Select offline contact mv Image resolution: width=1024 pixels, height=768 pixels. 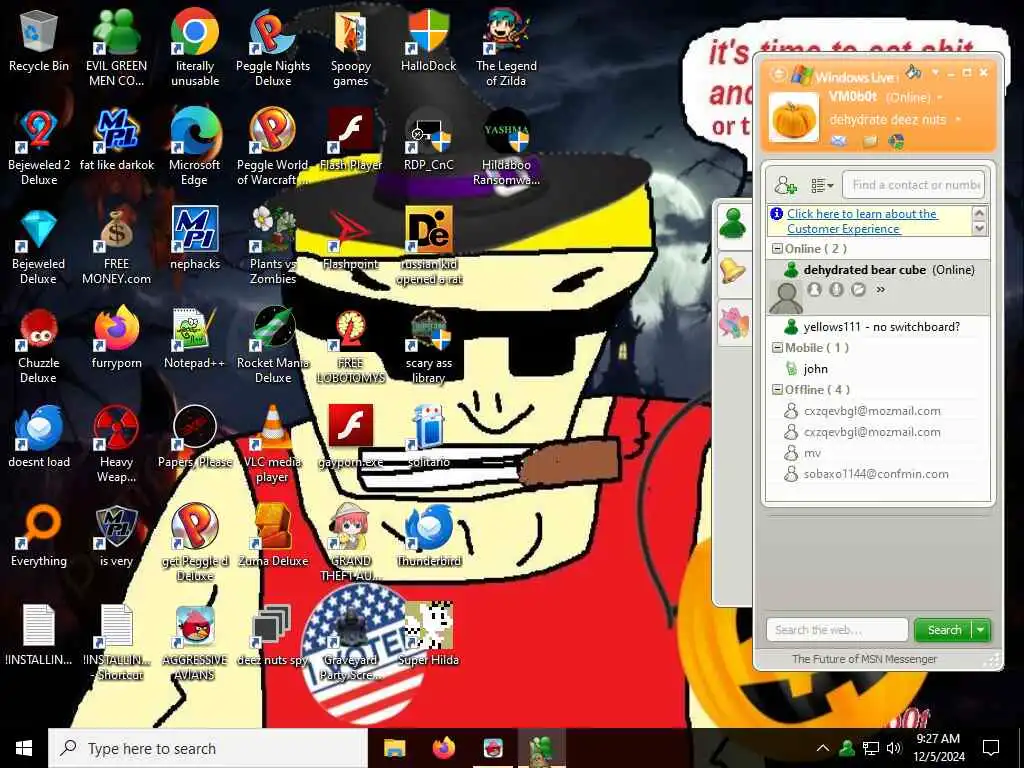(812, 453)
